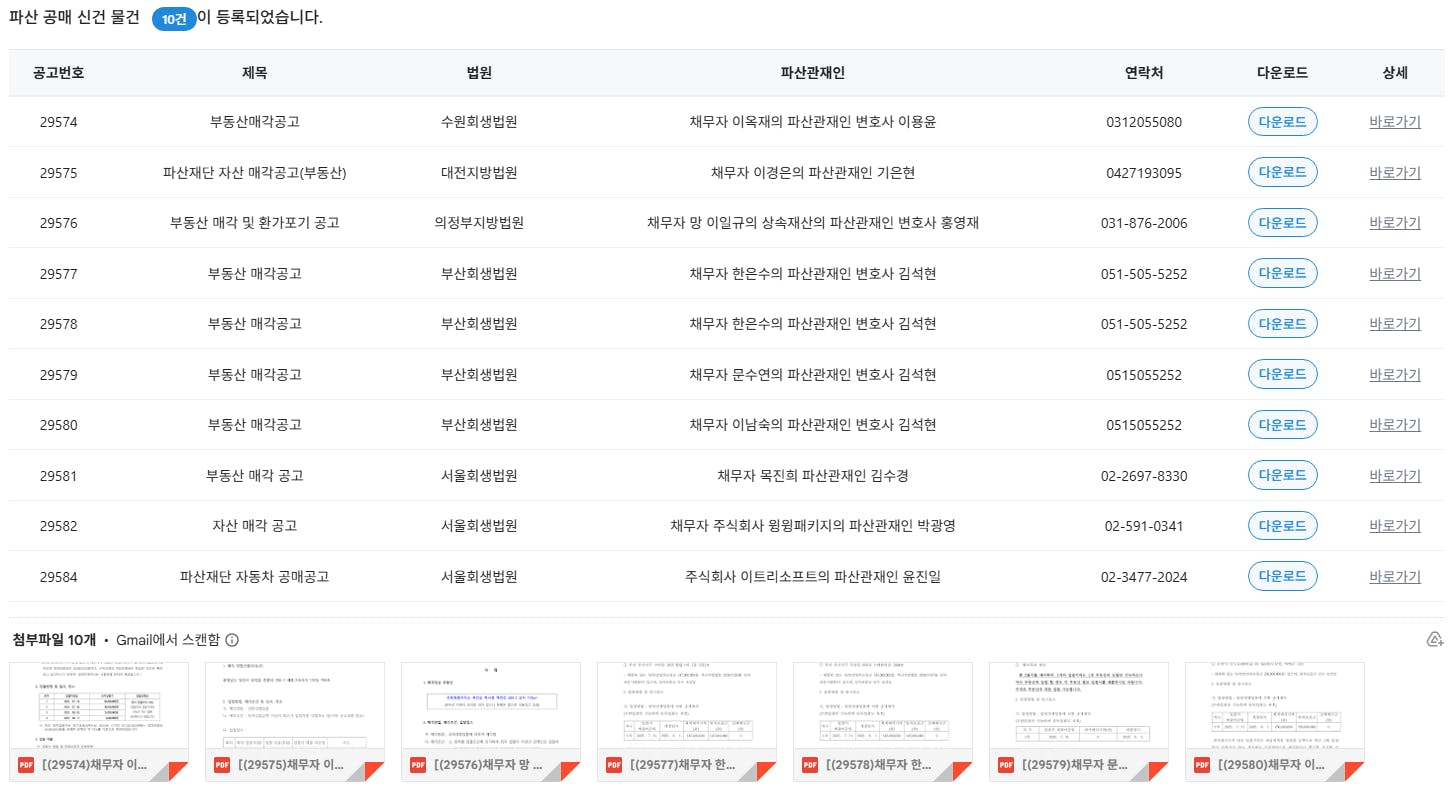The image size is (1452, 792).
Task: Open 바로가기 link for notice 29577
Action: coord(1395,273)
